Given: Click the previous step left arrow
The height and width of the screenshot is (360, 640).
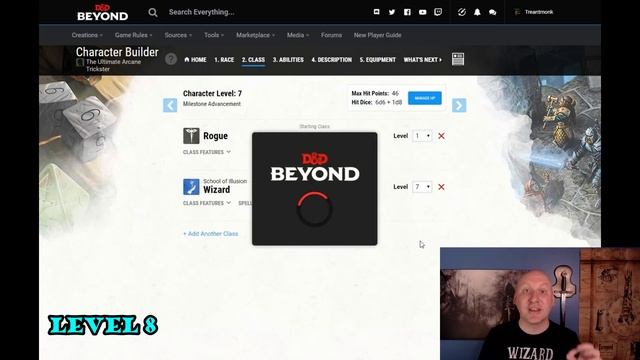Looking at the screenshot, I should pos(170,105).
